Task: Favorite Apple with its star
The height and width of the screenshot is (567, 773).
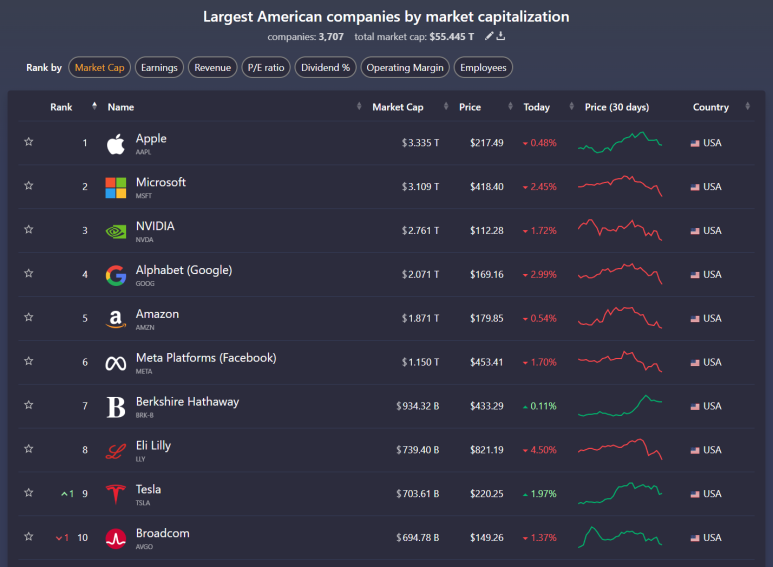Action: point(29,142)
